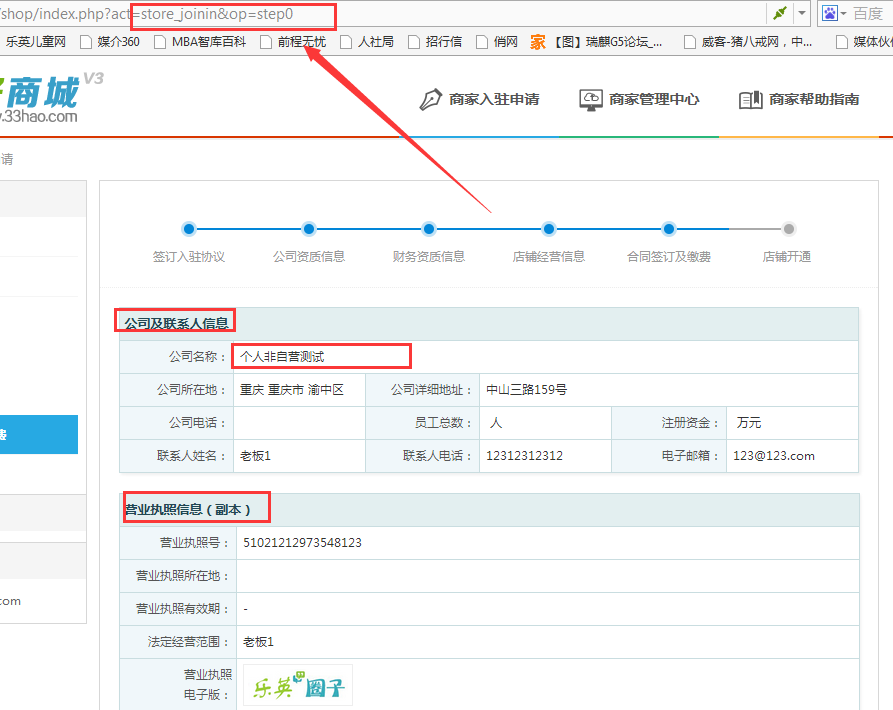Image resolution: width=893 pixels, height=710 pixels.
Task: Click the 商家管理中心 monitor icon
Action: [591, 100]
